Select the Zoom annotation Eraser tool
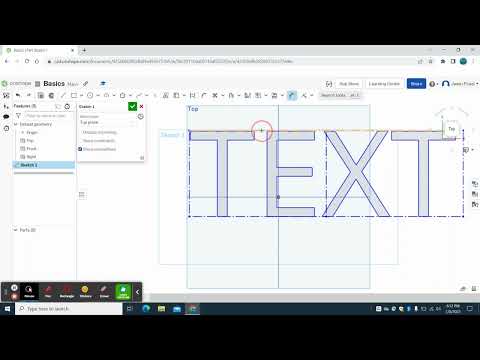This screenshot has height=360, width=480. (x=104, y=291)
